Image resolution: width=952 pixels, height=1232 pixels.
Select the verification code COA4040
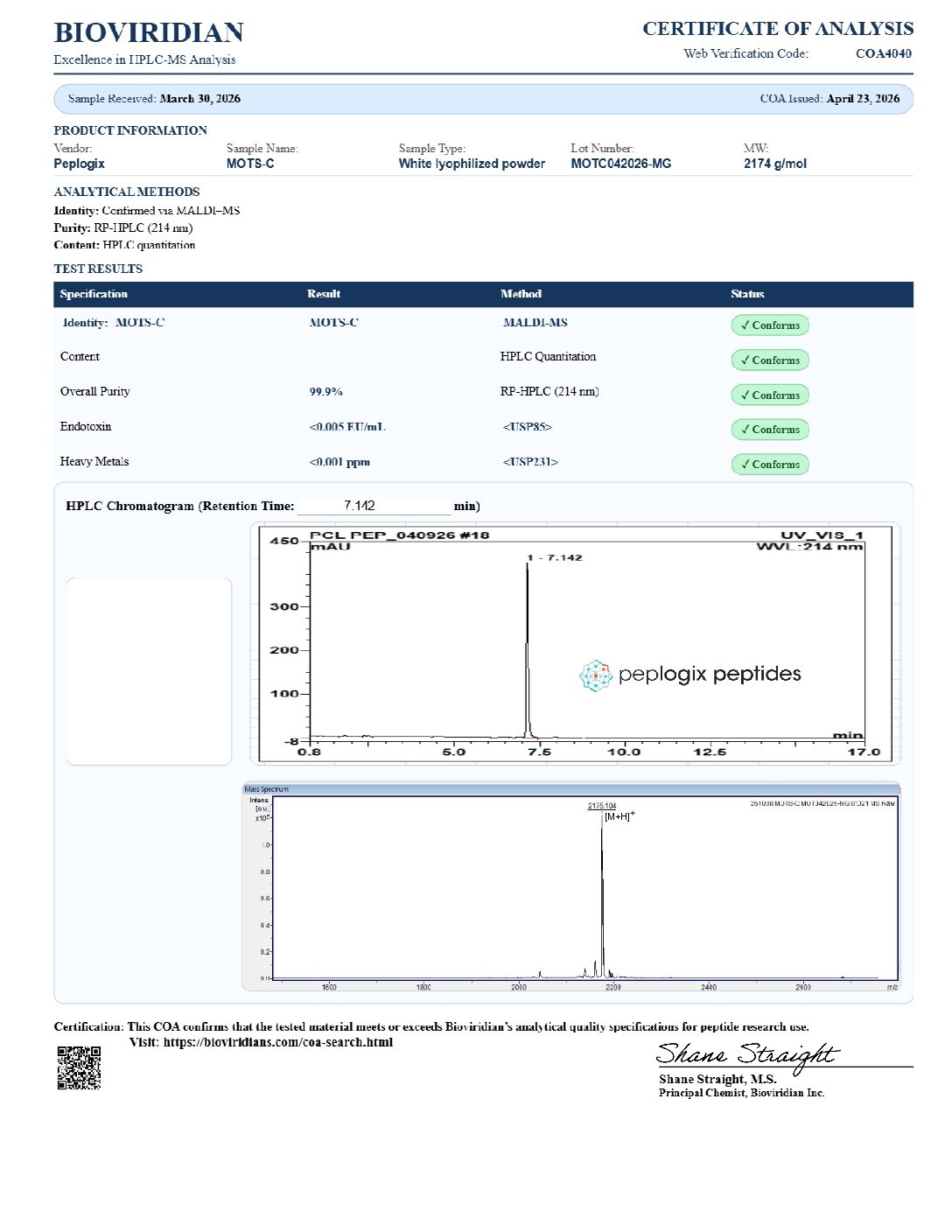coord(884,53)
